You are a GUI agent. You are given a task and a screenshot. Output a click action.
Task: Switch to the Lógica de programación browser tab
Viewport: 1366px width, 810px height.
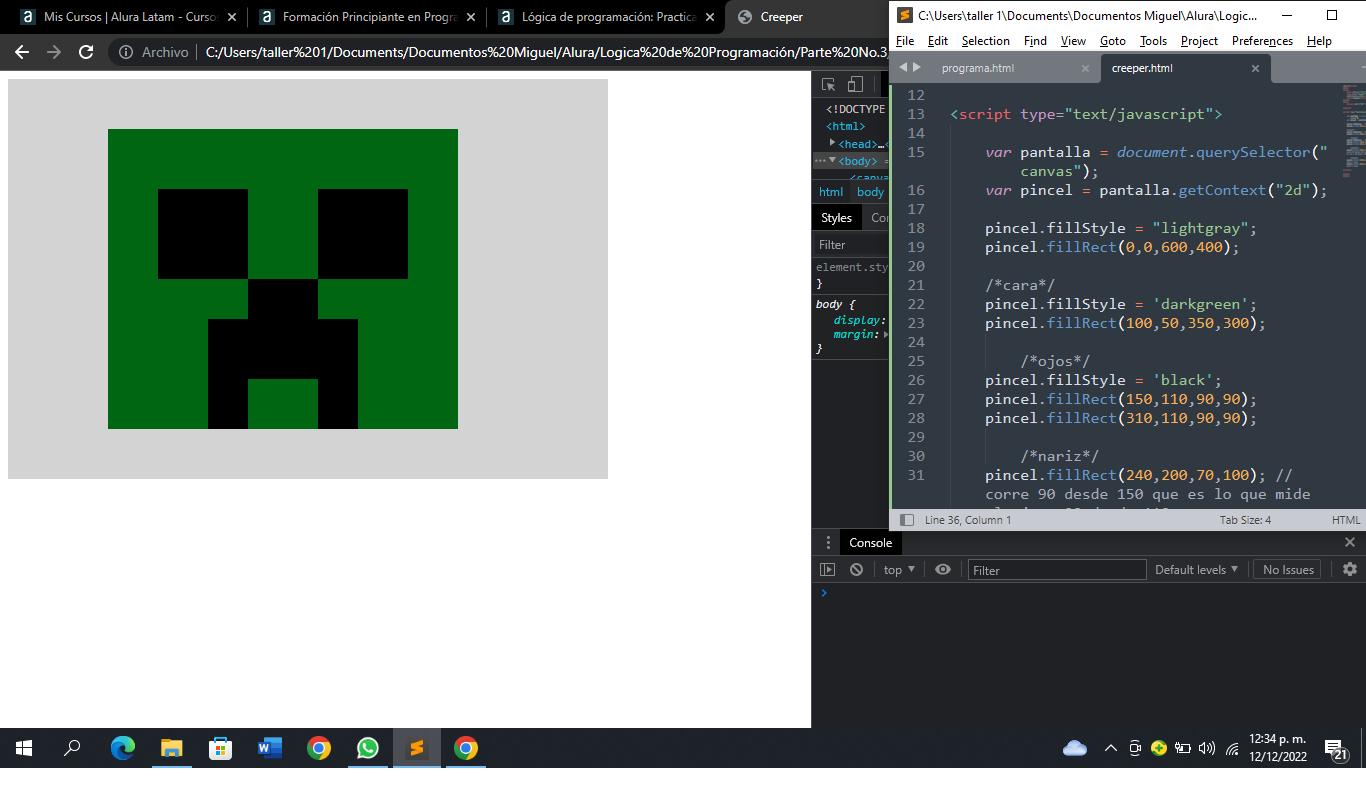pyautogui.click(x=606, y=17)
